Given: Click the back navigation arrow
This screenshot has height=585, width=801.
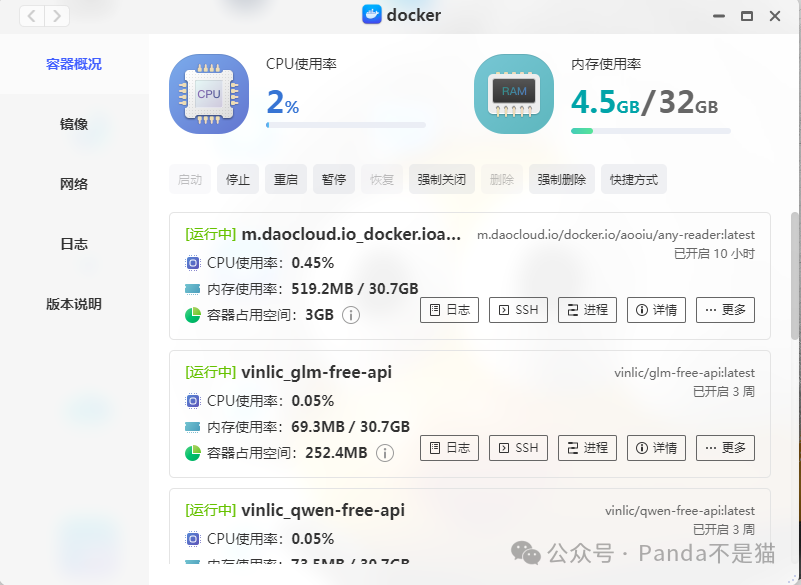Looking at the screenshot, I should (x=32, y=16).
